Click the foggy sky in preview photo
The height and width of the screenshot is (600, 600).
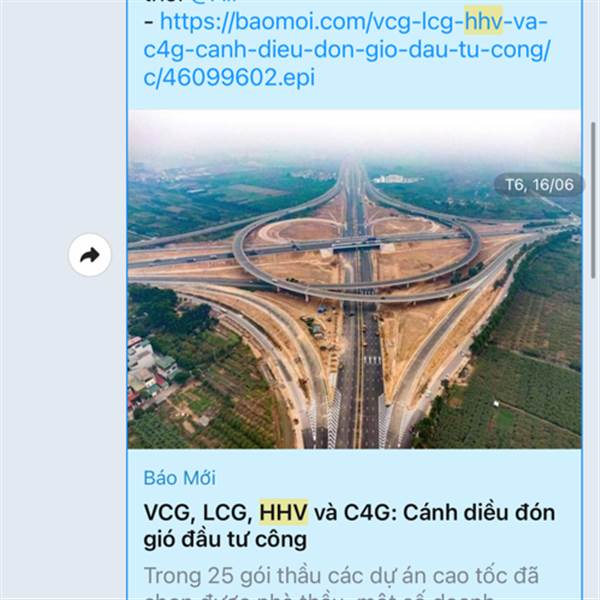354,134
